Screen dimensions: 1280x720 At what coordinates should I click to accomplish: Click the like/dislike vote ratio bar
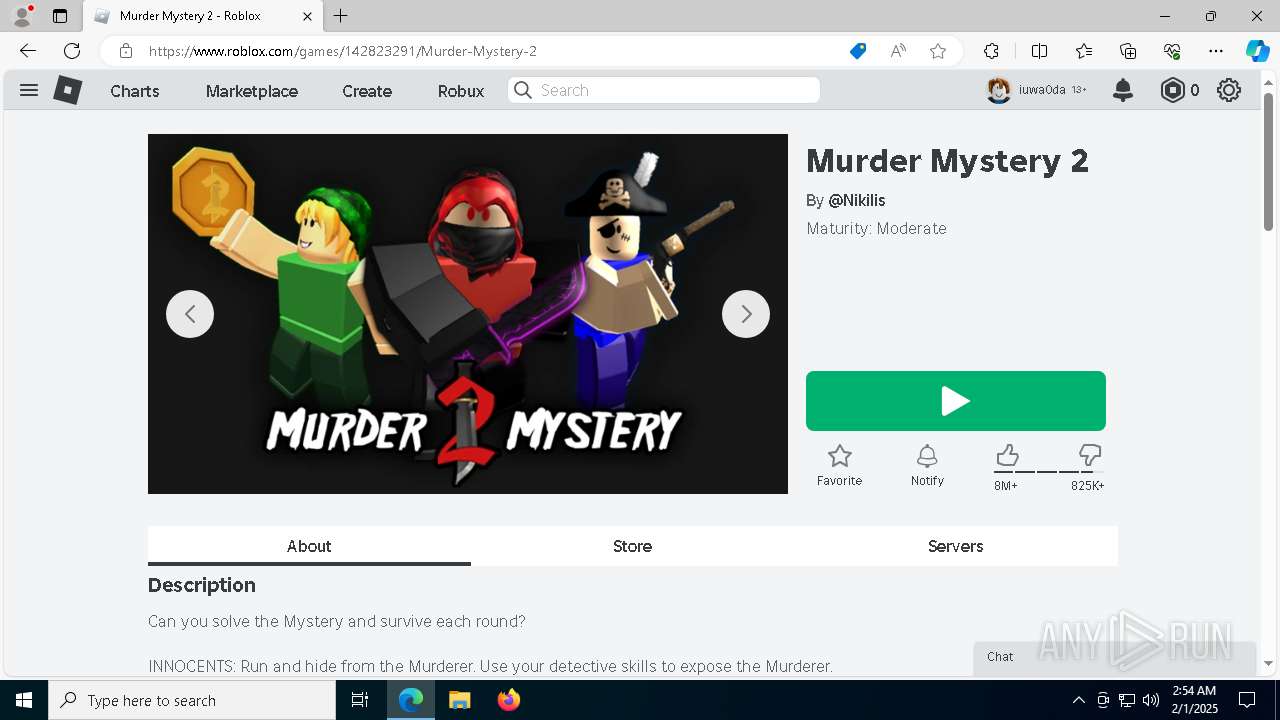pos(1048,471)
